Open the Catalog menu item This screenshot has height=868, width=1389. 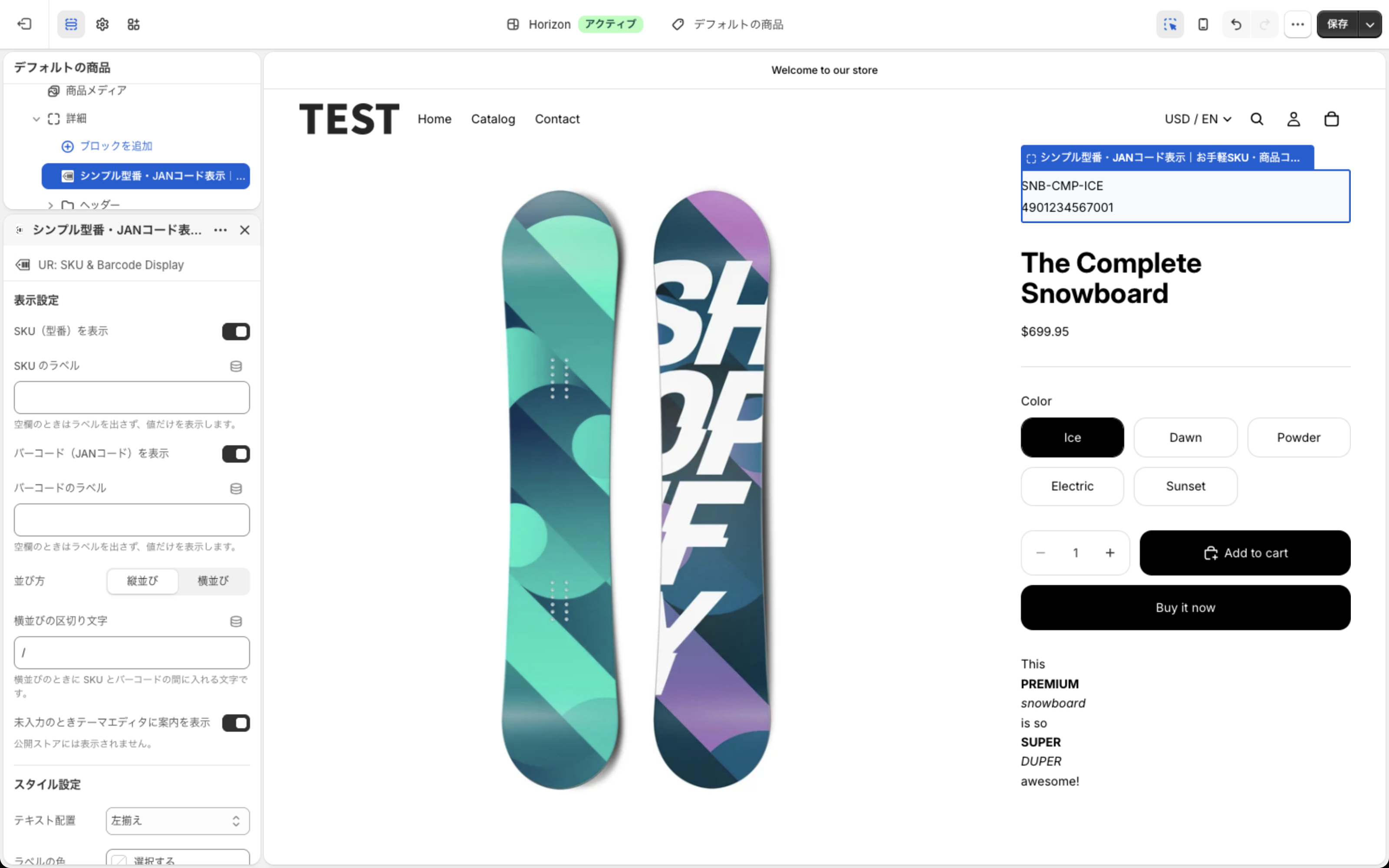pos(493,119)
